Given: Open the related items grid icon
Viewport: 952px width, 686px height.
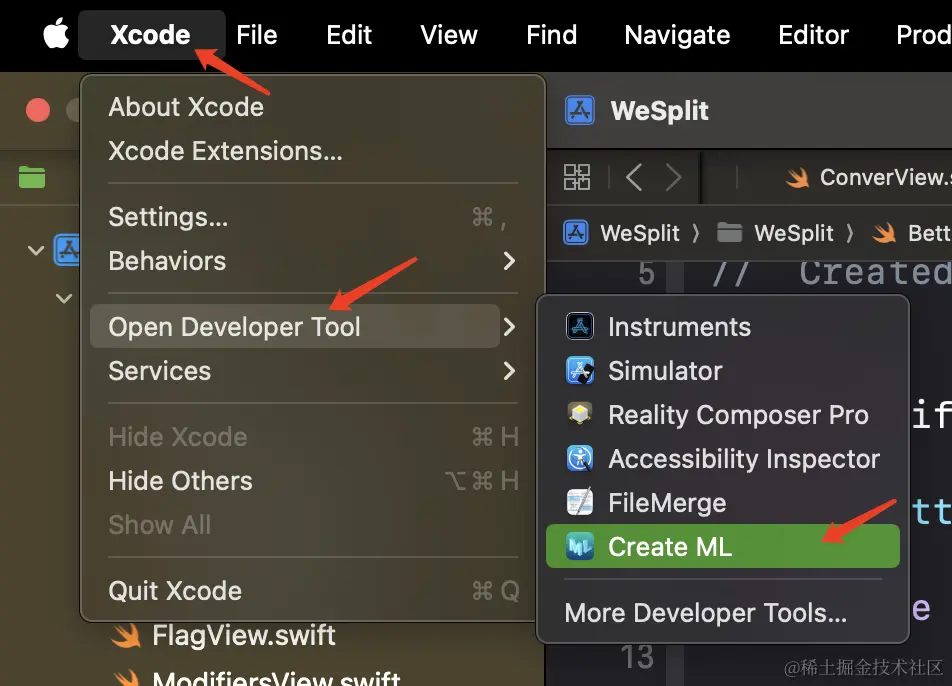Looking at the screenshot, I should [577, 178].
